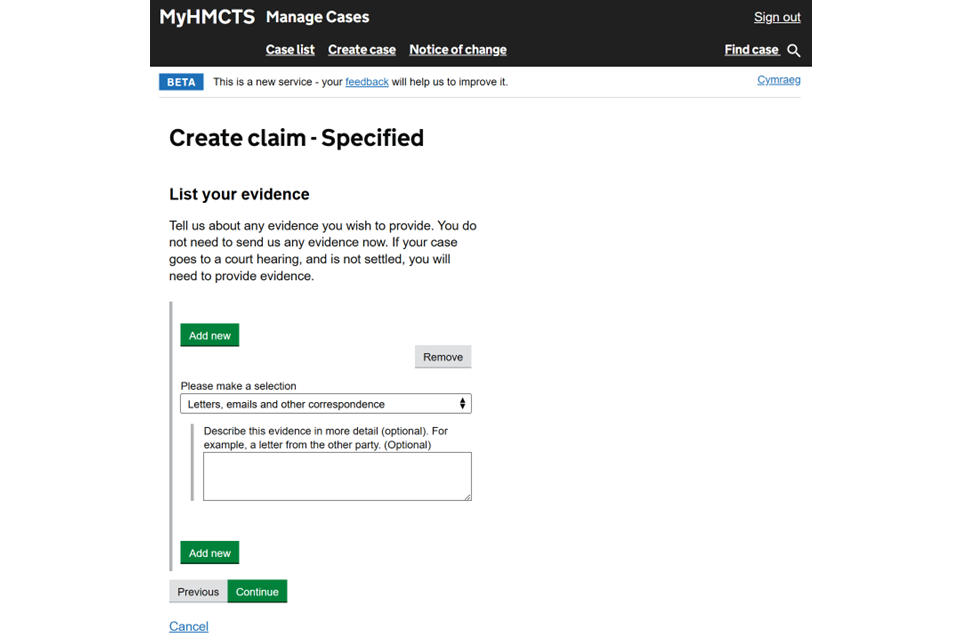Image resolution: width=960 pixels, height=640 pixels.
Task: Click the dropdown arrows on evidence selector
Action: coord(462,404)
